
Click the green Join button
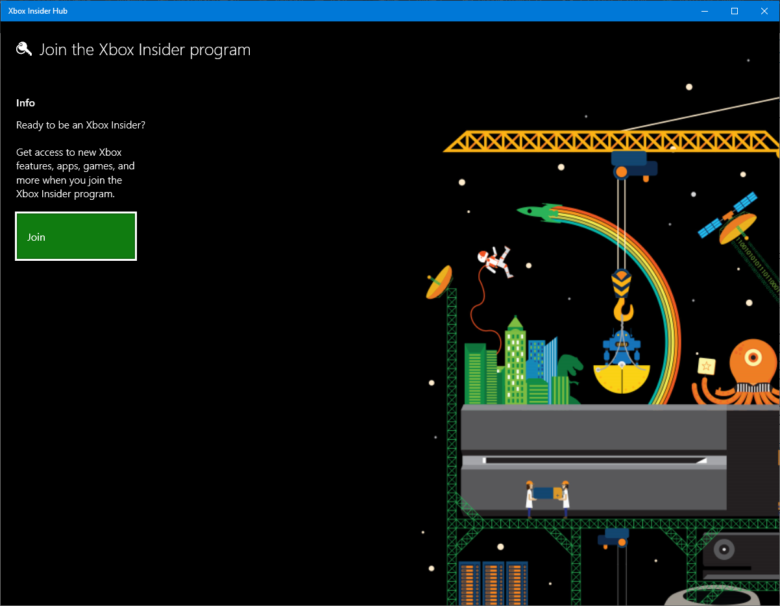76,236
